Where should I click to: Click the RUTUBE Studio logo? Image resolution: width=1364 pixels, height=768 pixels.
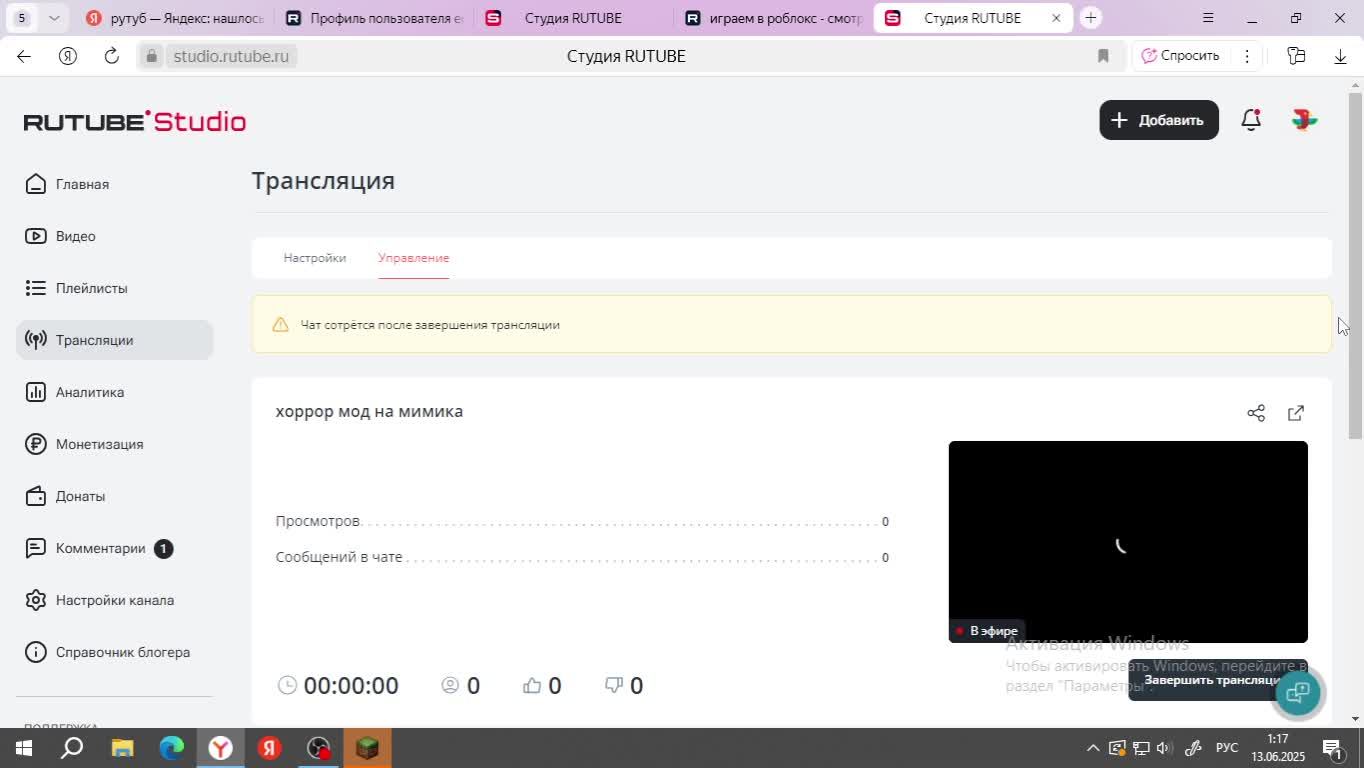click(135, 121)
